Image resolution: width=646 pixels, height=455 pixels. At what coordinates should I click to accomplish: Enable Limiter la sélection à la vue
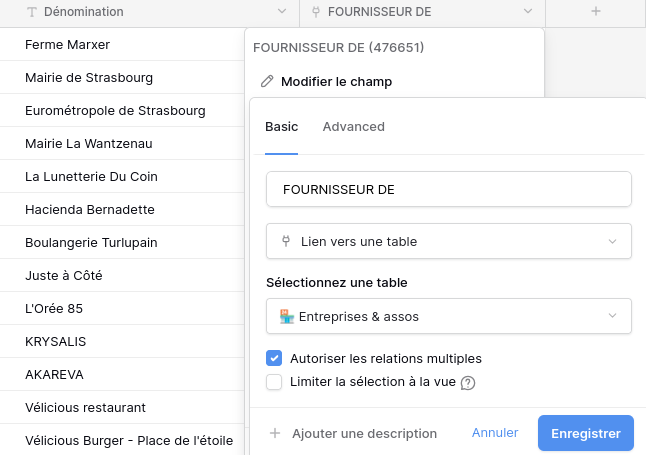tap(274, 382)
